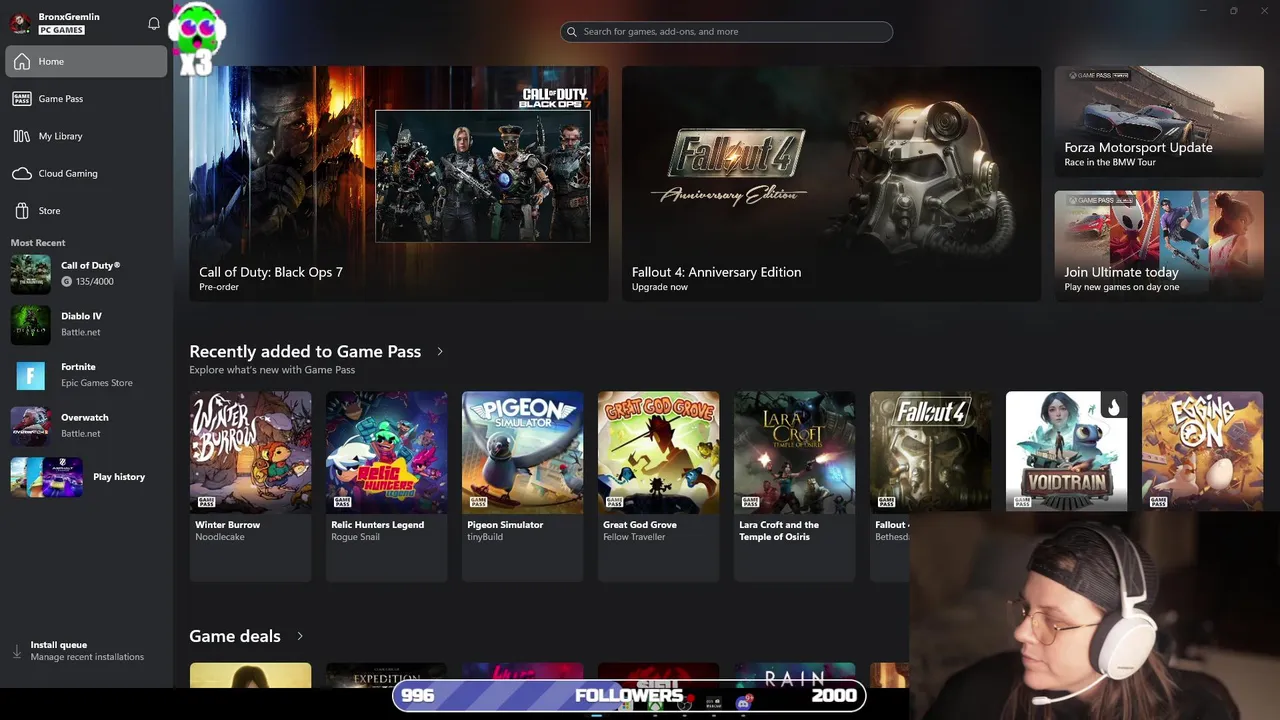This screenshot has width=1280, height=720.
Task: Open the Fallout 4: Anniversary Edition banner
Action: point(832,184)
